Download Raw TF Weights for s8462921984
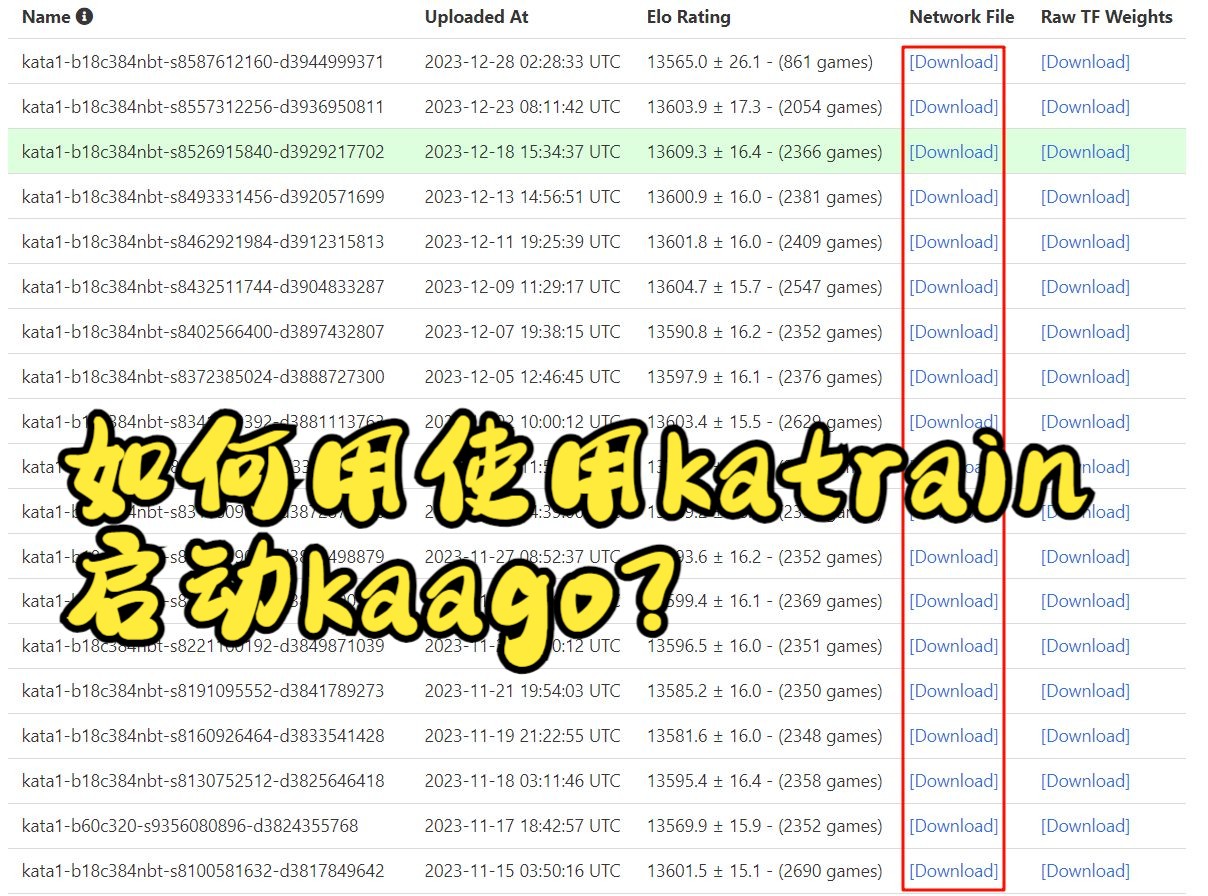Viewport: 1208px width, 896px height. [1085, 241]
